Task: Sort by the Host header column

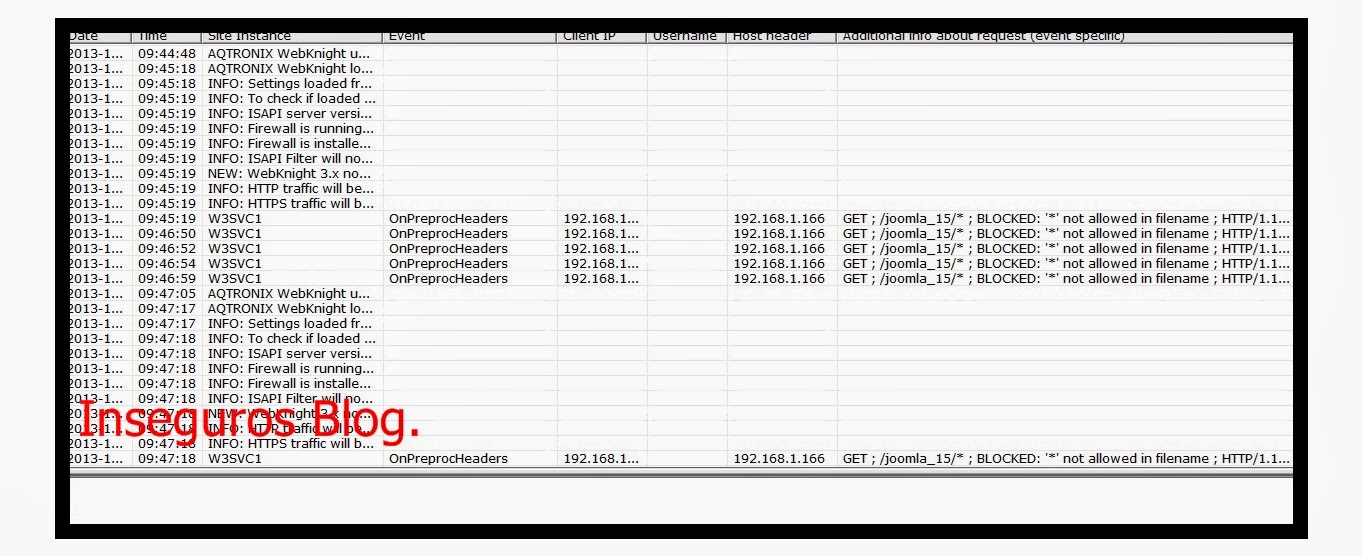Action: pos(781,37)
